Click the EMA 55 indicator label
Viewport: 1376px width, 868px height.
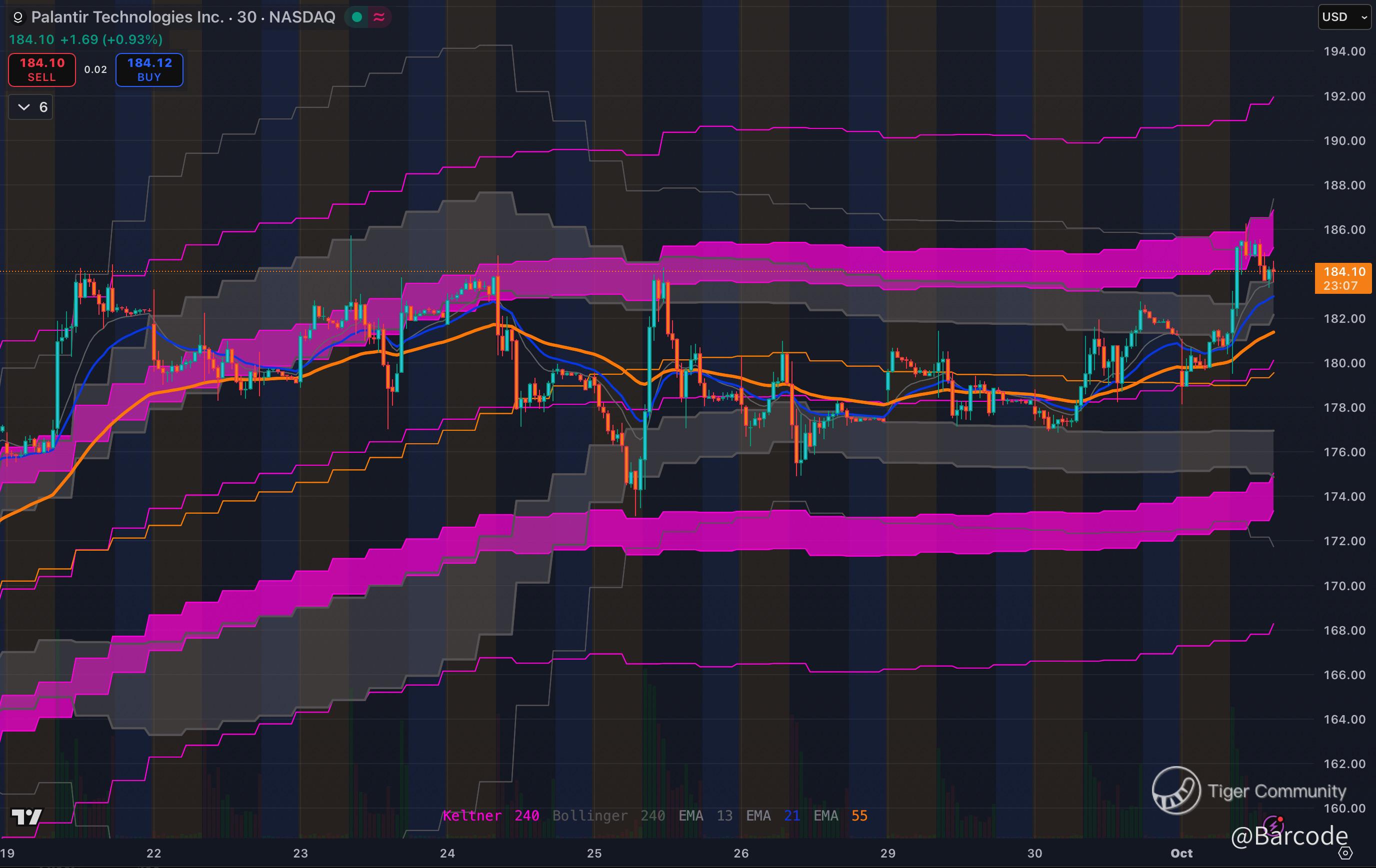coord(840,816)
